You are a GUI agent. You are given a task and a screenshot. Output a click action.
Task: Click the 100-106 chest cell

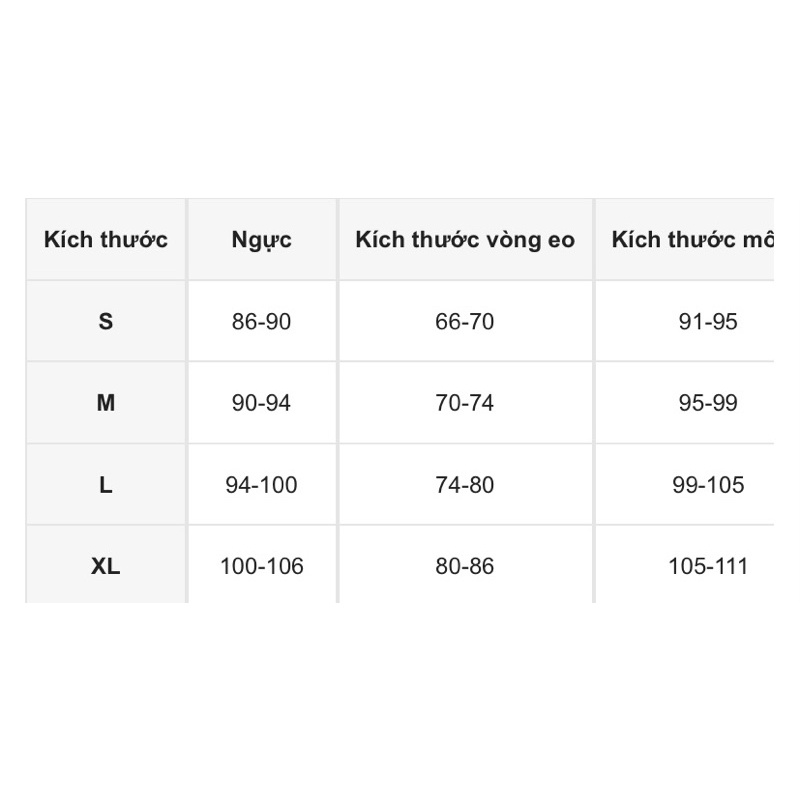point(262,566)
